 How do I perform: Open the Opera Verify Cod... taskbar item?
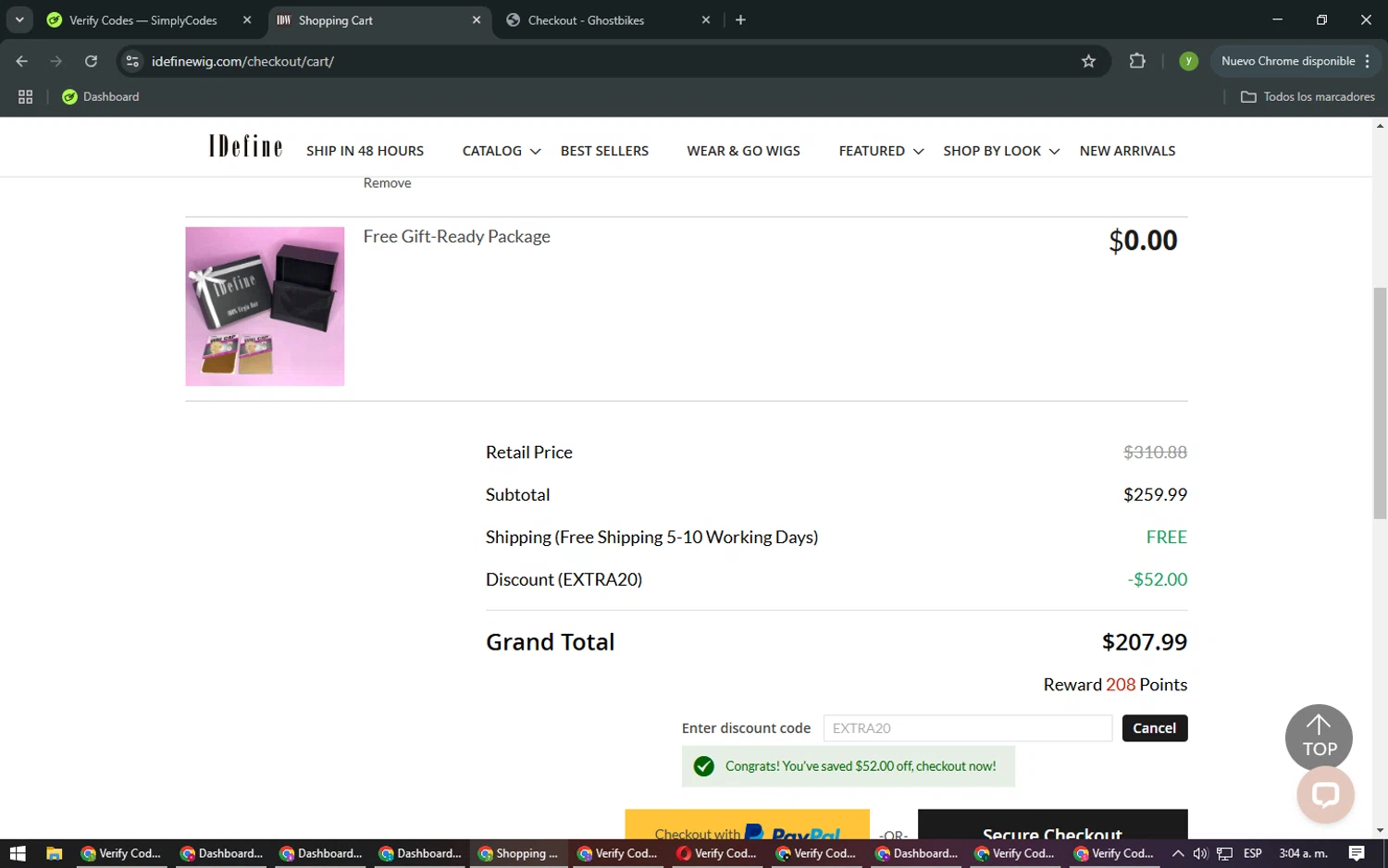pos(717,853)
